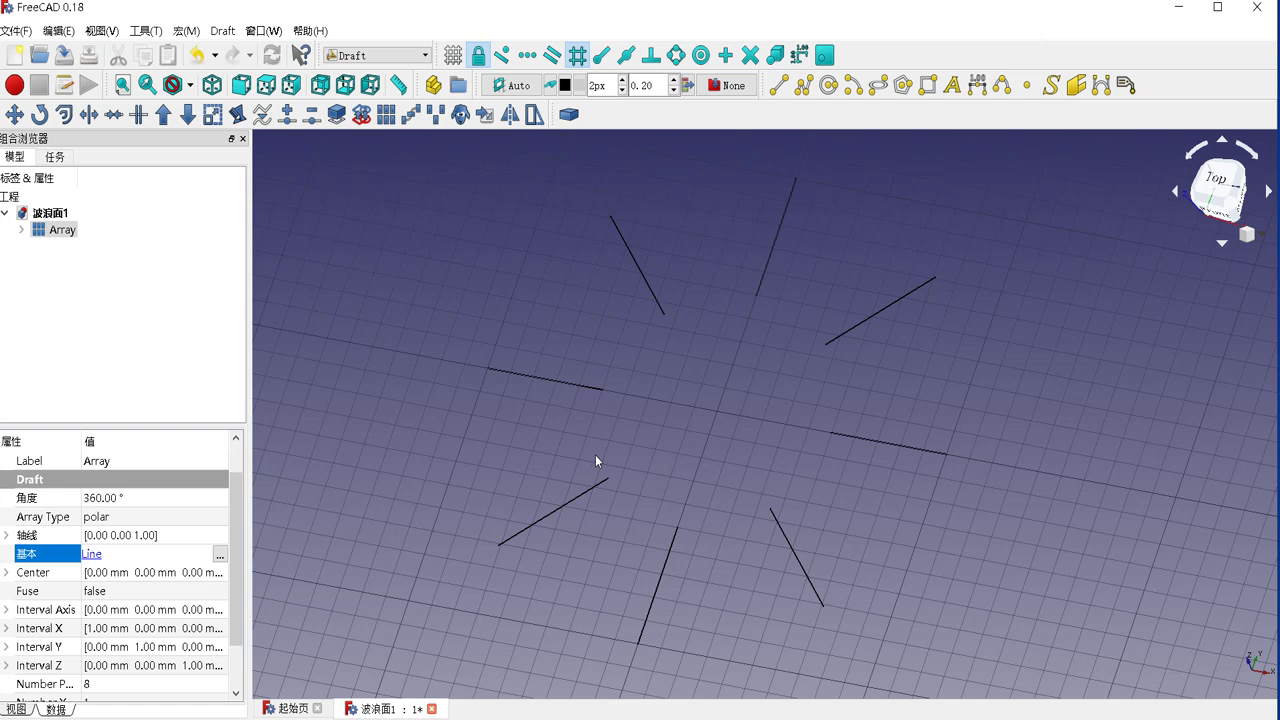
Task: Select the Draft Ellipse tool
Action: 878,85
